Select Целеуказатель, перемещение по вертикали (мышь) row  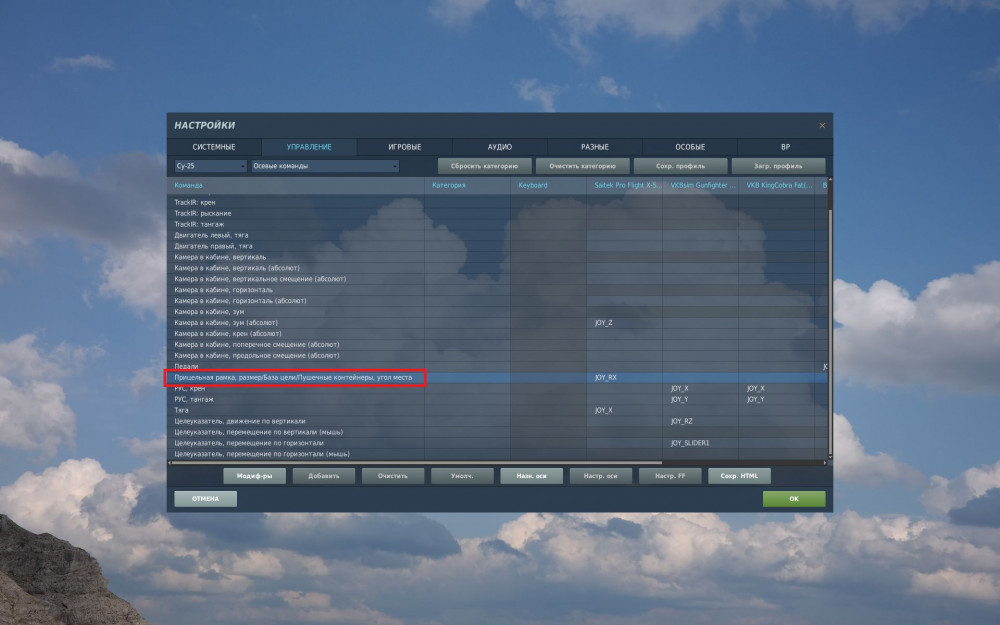tap(497, 432)
